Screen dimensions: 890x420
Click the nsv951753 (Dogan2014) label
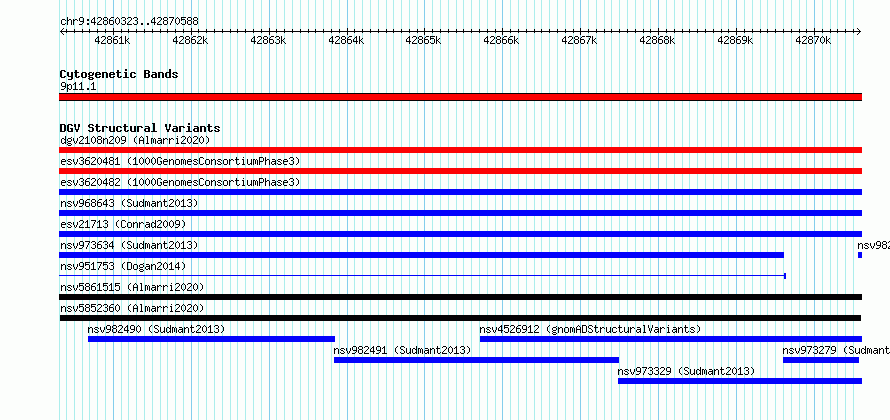coord(123,266)
